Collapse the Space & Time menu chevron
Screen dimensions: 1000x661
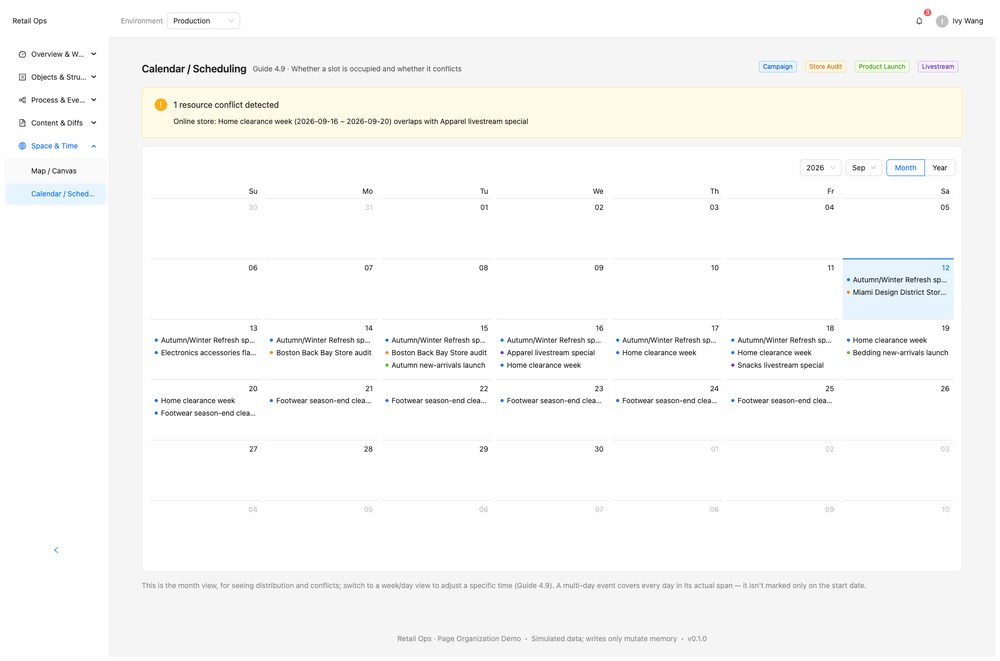pyautogui.click(x=94, y=147)
